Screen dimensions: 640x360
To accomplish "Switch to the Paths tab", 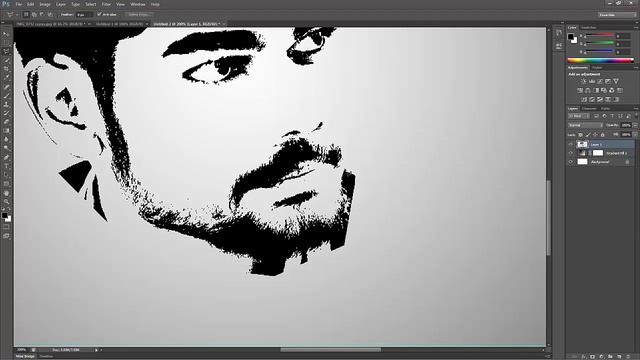I will pos(605,109).
